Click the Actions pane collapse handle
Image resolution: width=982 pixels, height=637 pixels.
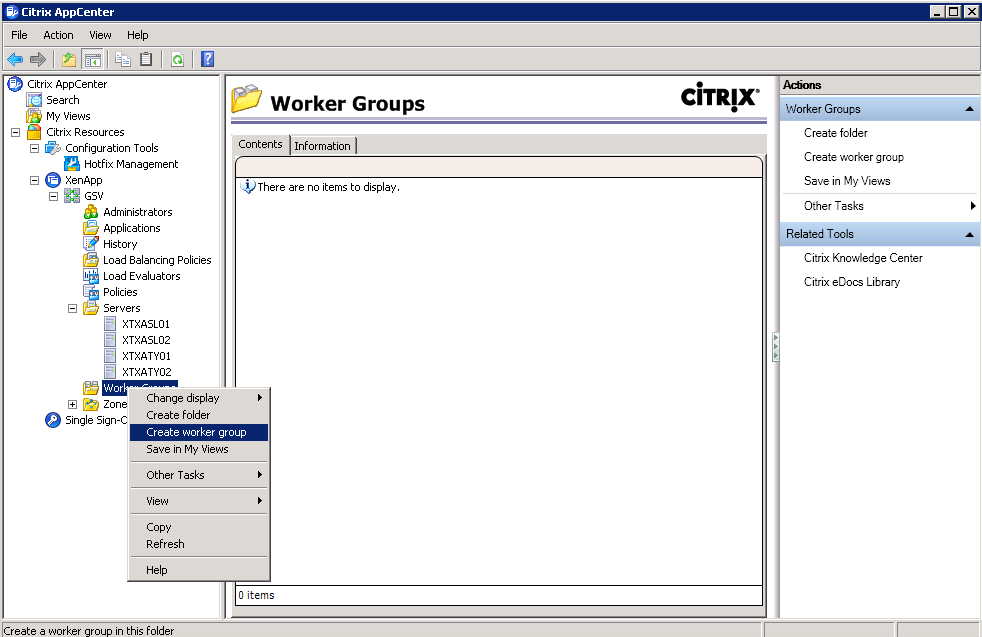[776, 347]
